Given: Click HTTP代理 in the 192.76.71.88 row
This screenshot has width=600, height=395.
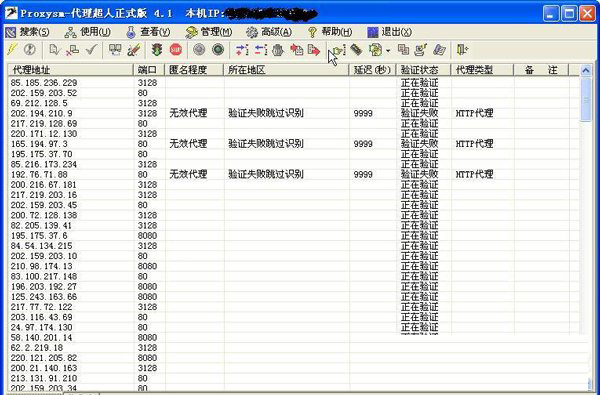Looking at the screenshot, I should 474,175.
